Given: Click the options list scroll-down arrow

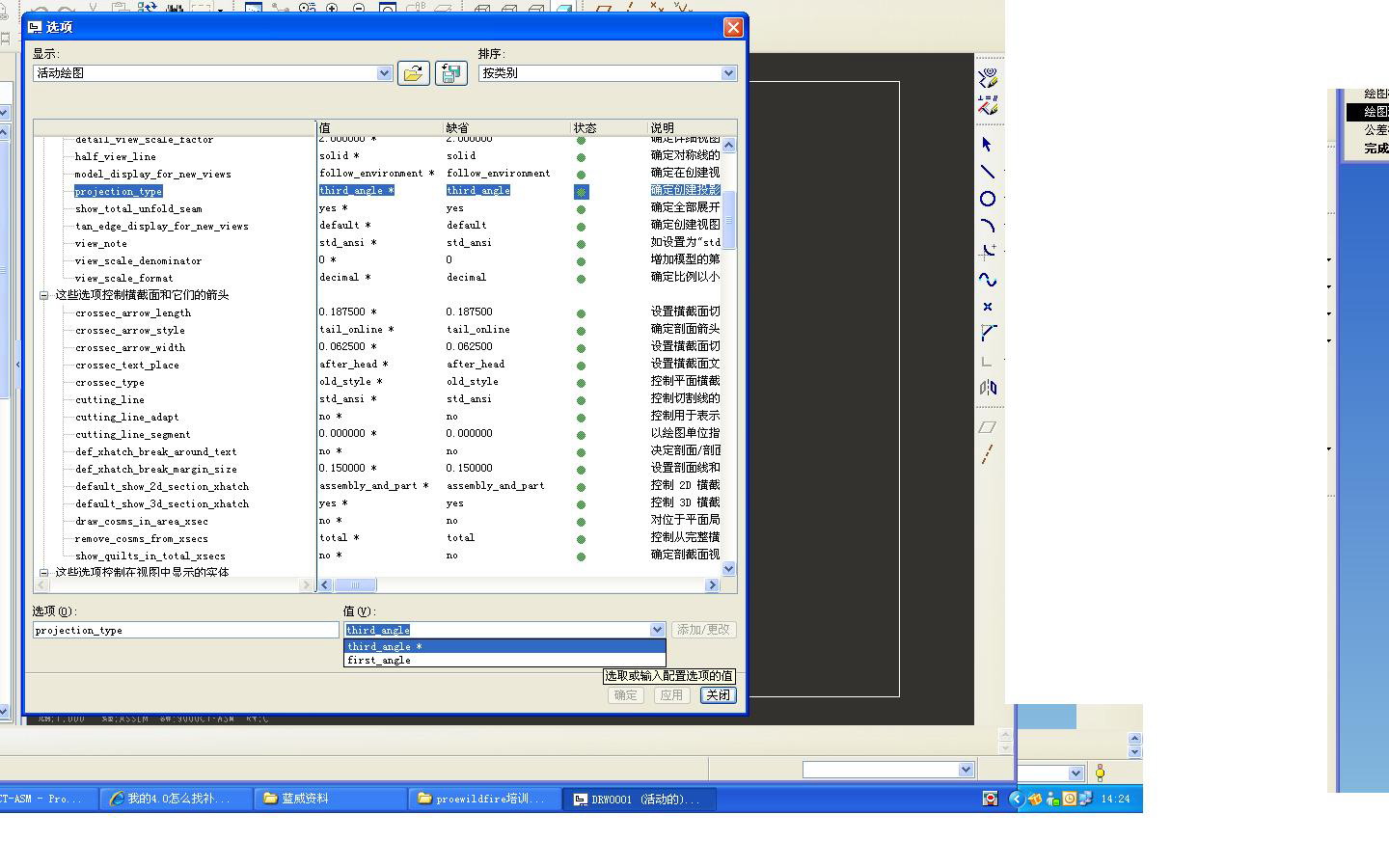Looking at the screenshot, I should coord(729,569).
